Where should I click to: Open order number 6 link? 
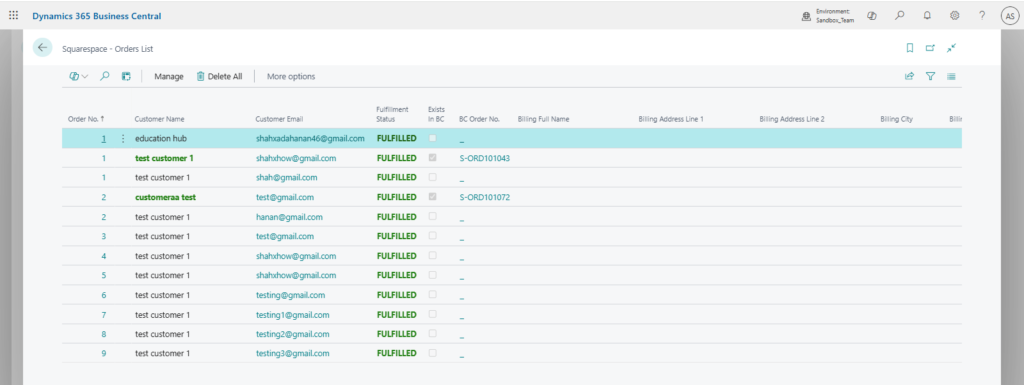click(x=103, y=295)
